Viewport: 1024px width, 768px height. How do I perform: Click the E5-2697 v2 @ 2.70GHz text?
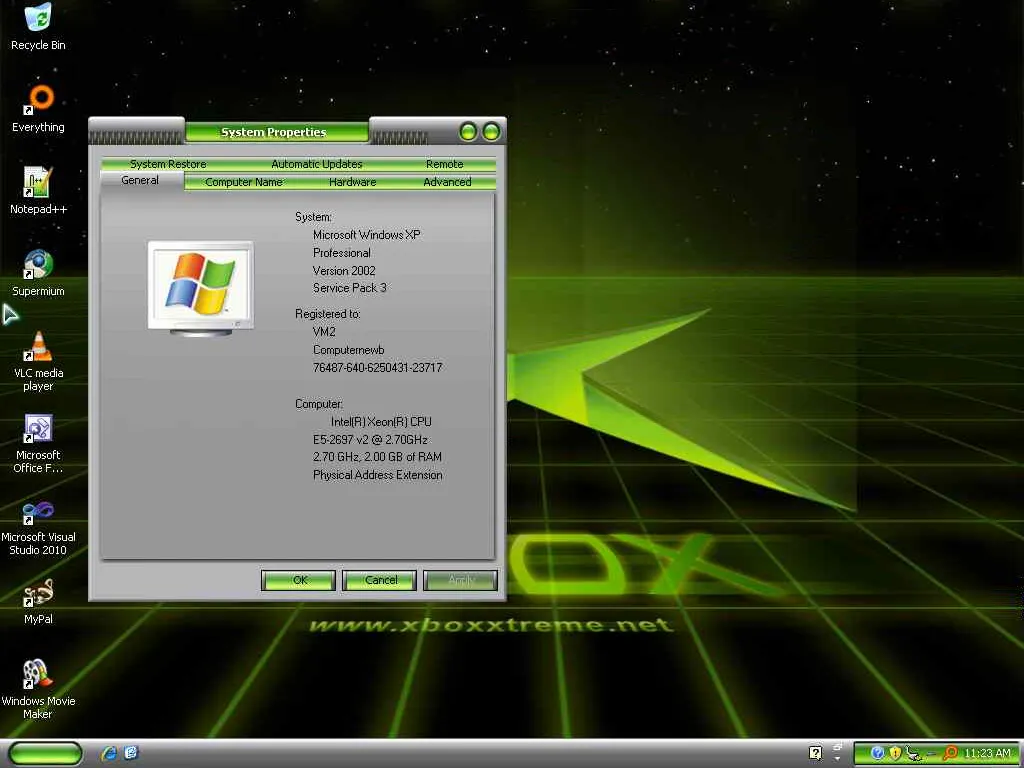pyautogui.click(x=370, y=440)
